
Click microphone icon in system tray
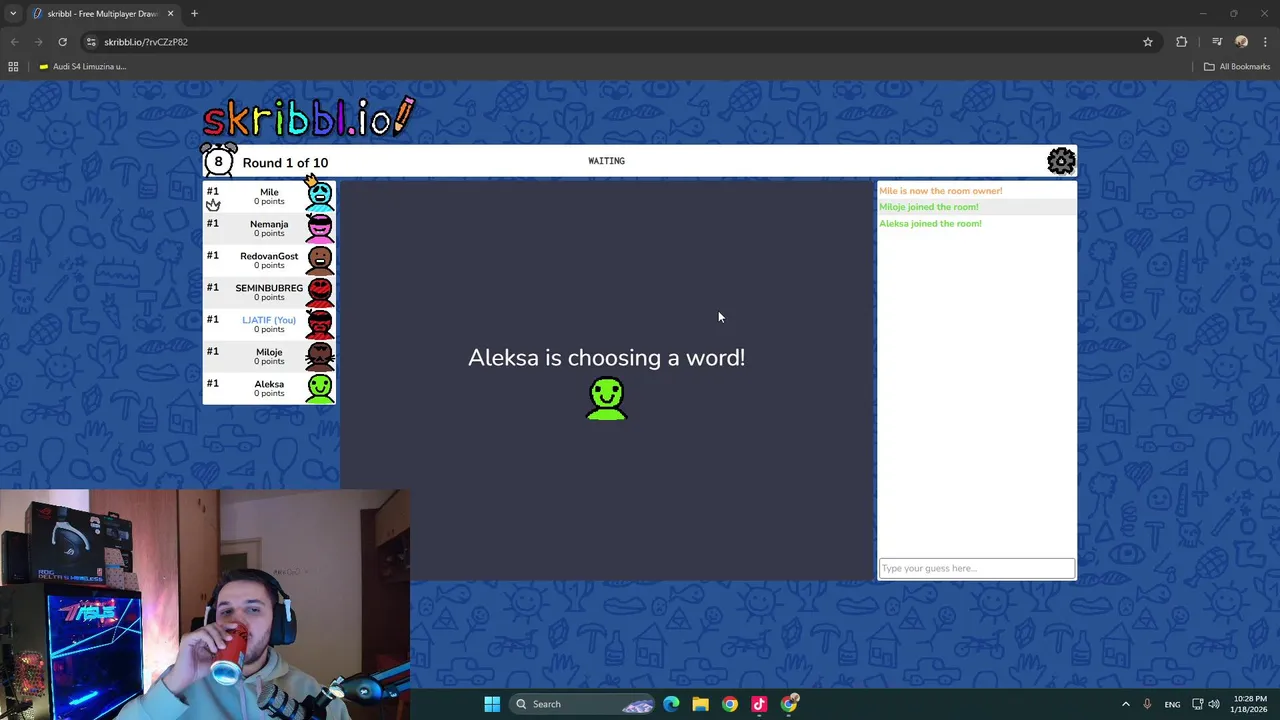pos(1147,704)
